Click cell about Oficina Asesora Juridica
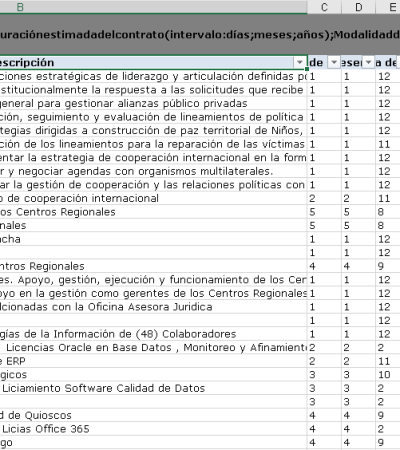 153,307
